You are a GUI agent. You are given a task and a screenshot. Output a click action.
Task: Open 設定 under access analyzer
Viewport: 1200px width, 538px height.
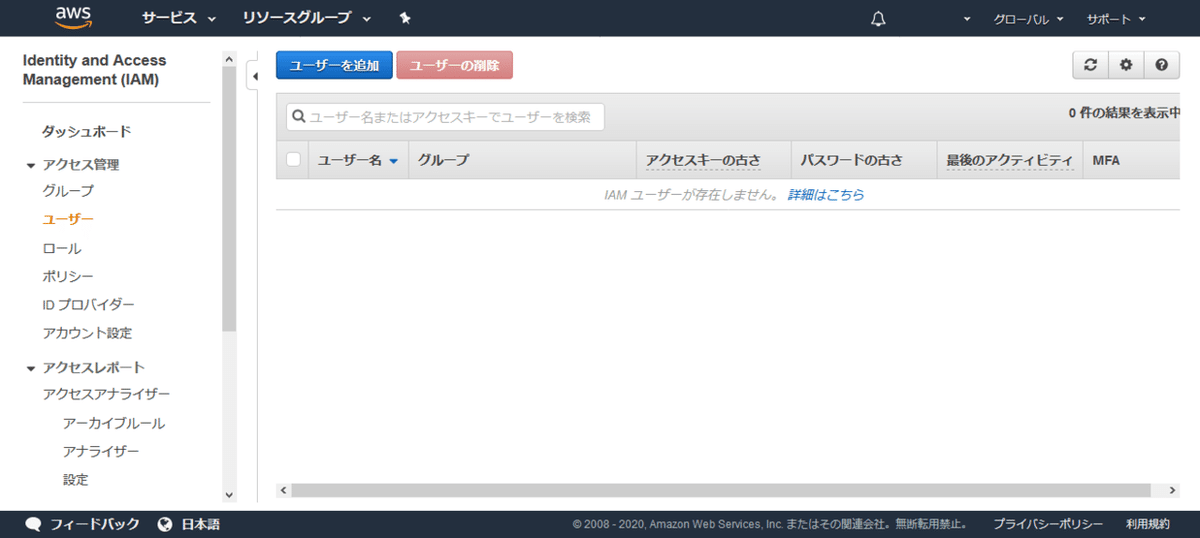[x=75, y=479]
